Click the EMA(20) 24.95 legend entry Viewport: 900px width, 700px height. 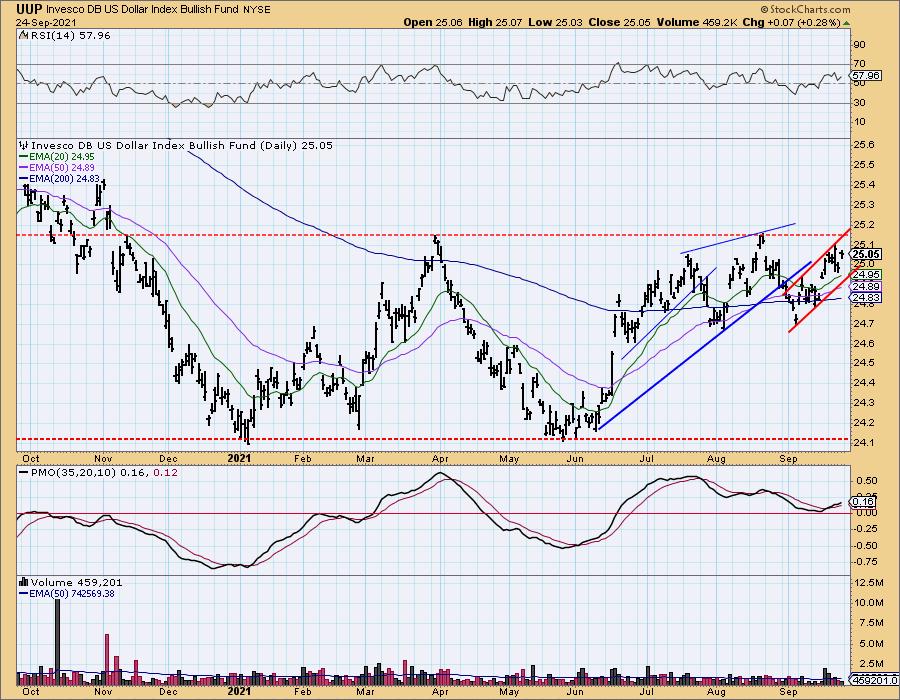pos(57,157)
